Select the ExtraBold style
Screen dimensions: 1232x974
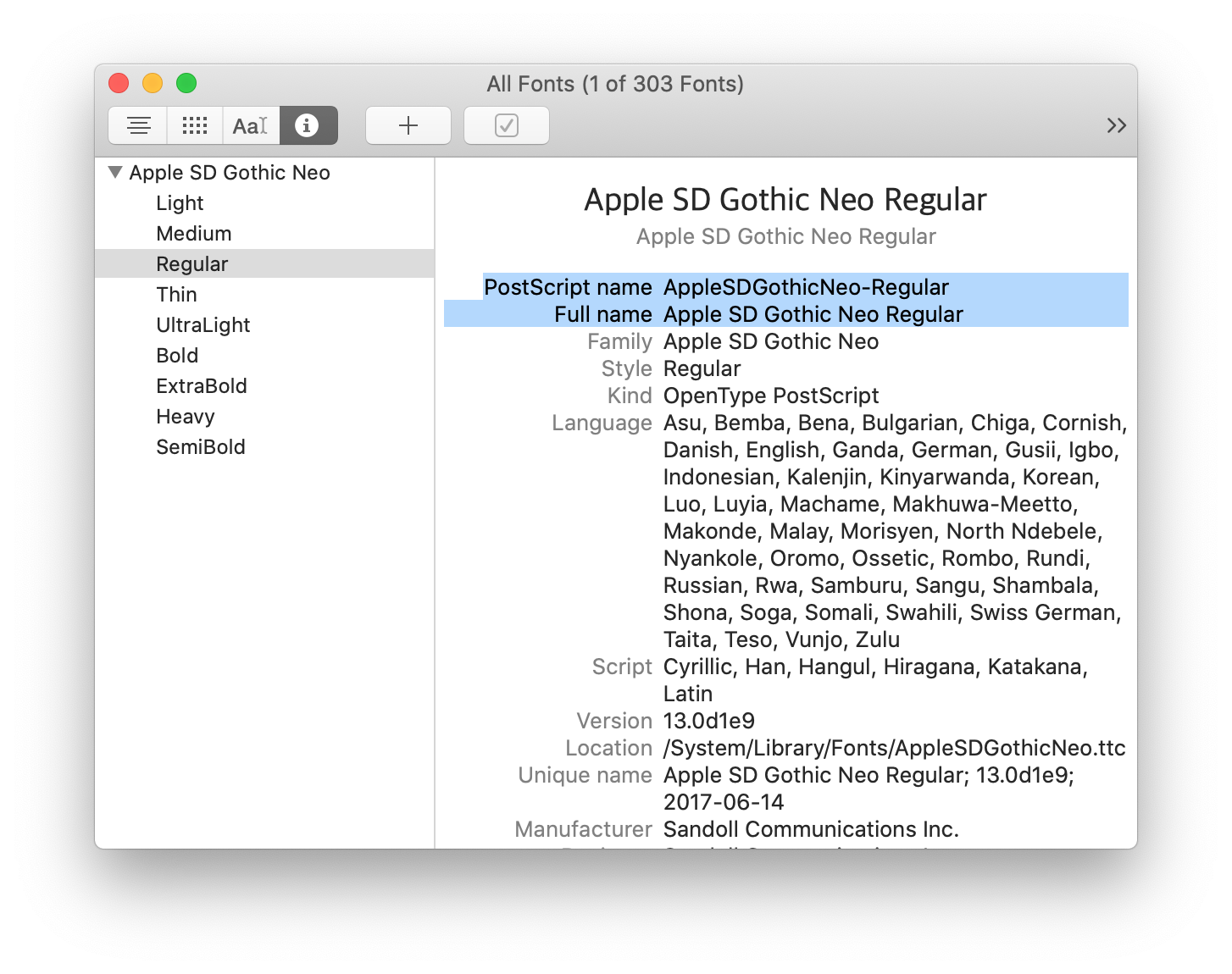tap(202, 386)
